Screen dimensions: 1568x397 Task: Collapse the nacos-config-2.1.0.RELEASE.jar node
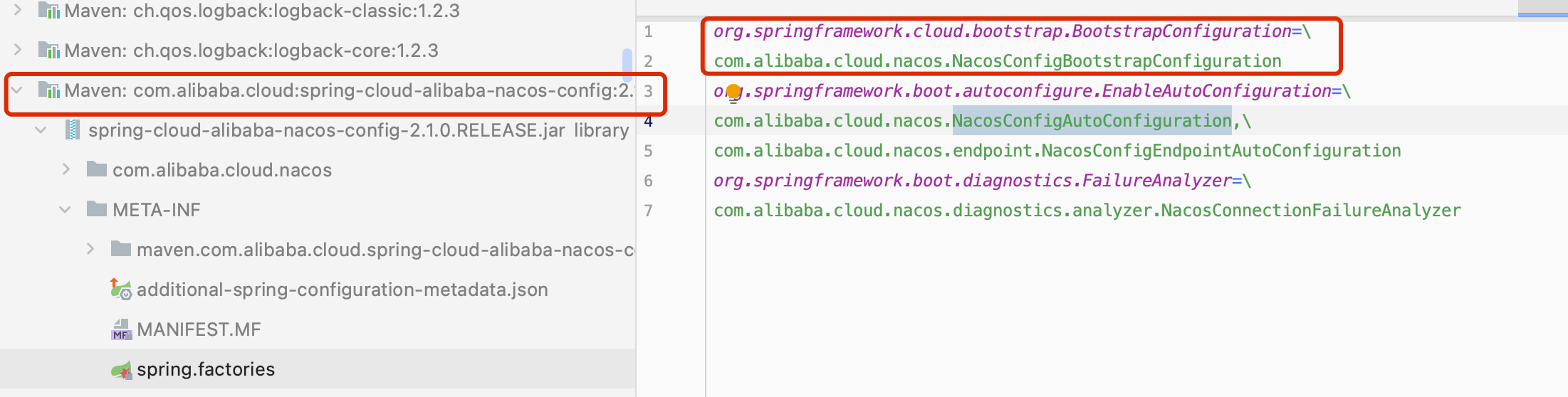point(41,129)
